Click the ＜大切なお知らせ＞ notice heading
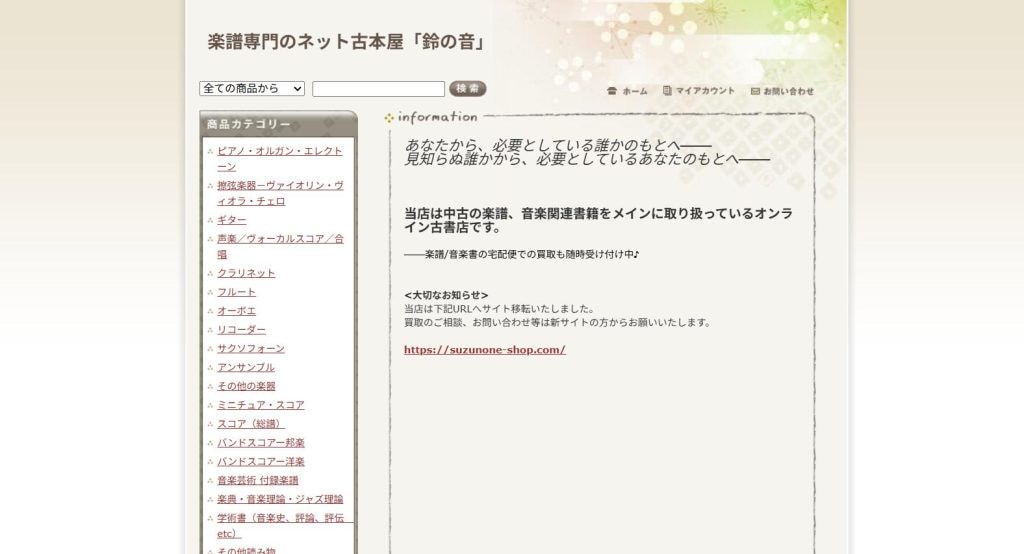The height and width of the screenshot is (554, 1024). 446,295
